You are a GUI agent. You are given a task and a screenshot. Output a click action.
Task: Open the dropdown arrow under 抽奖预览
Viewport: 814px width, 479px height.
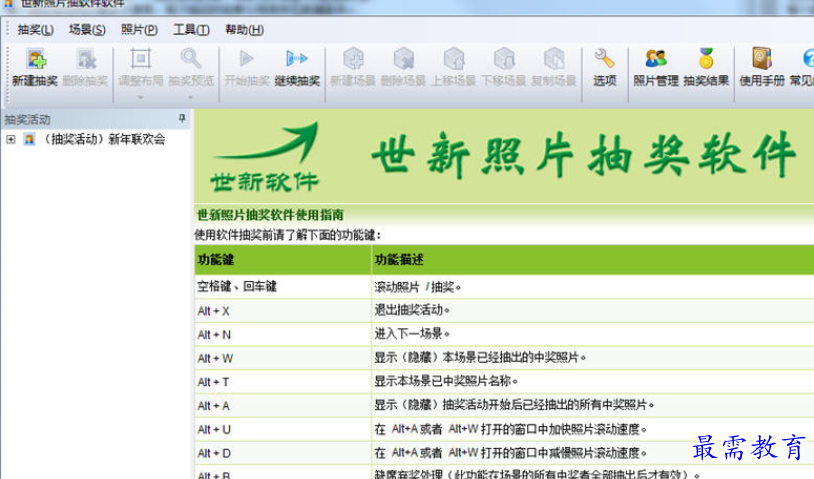pos(191,97)
